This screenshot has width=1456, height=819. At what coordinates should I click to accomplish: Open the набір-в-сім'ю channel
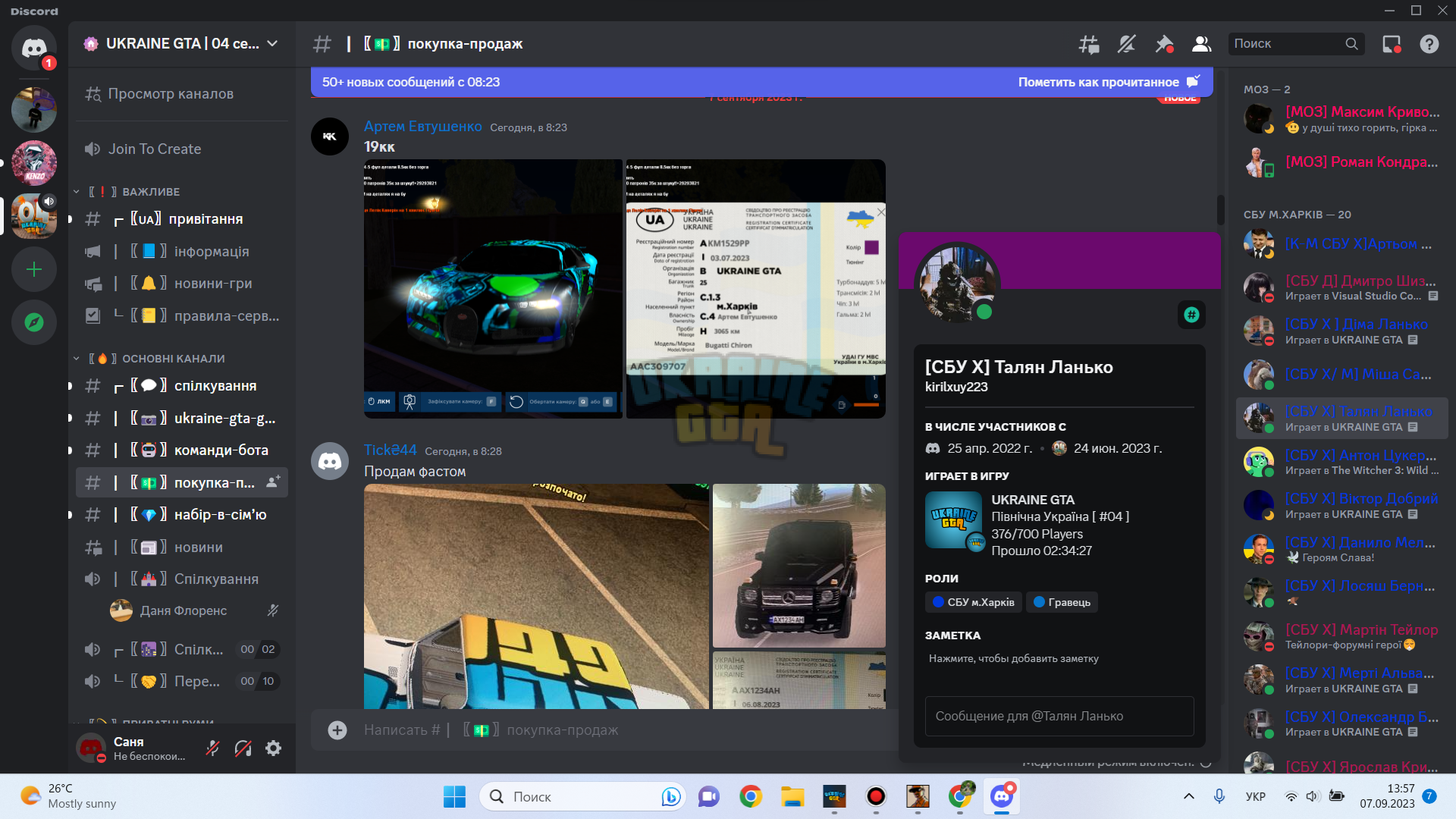[182, 515]
